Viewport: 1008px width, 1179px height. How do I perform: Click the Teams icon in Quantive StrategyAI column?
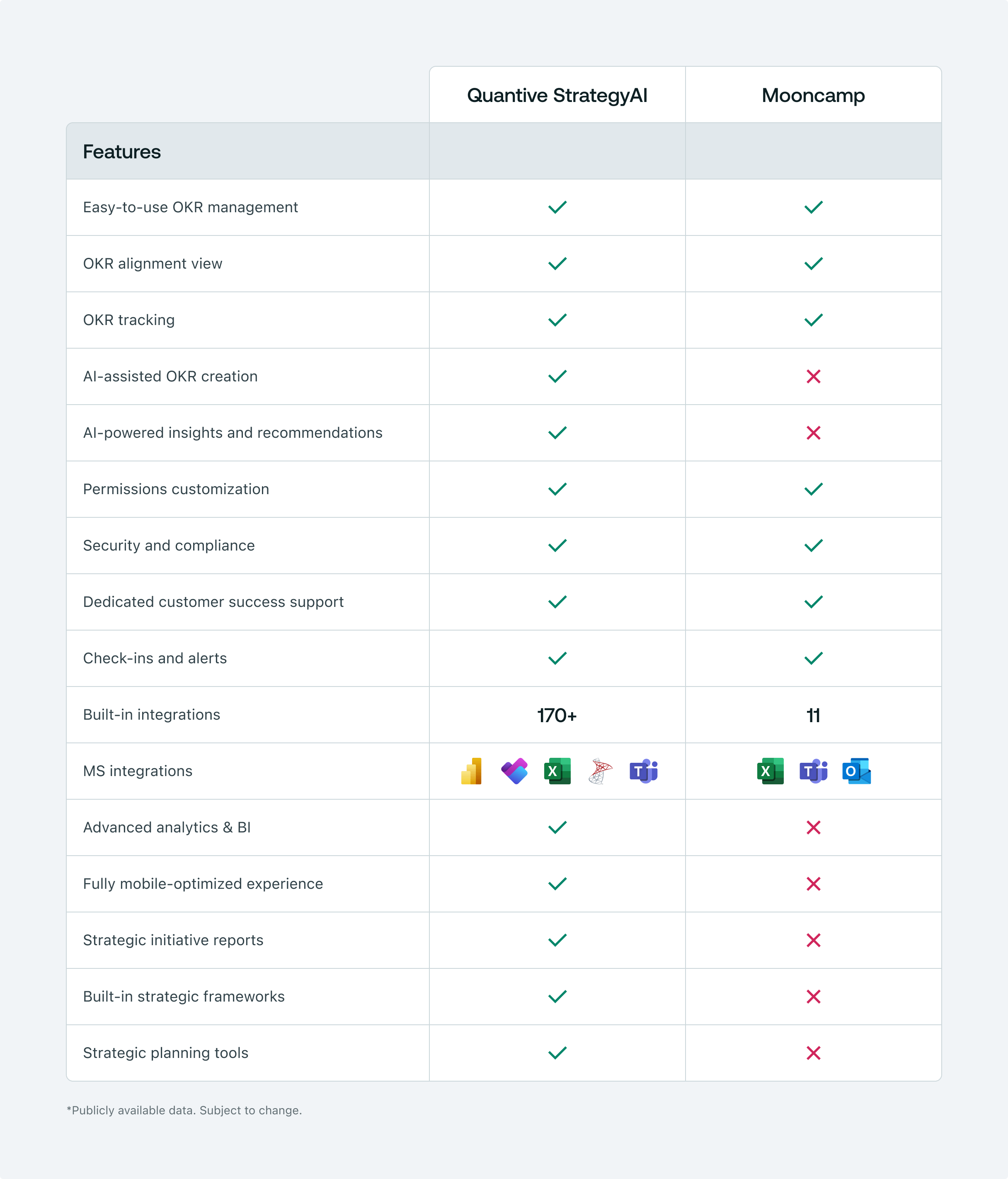643,771
